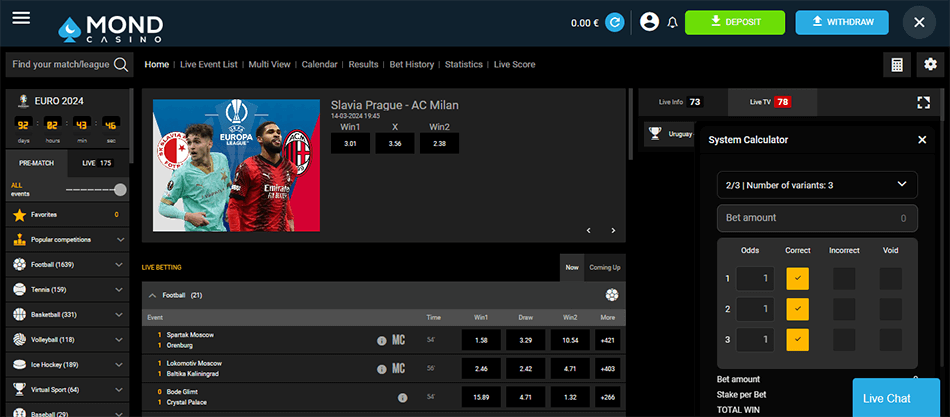Click the Football sport icon in the sidebar

[x=19, y=265]
